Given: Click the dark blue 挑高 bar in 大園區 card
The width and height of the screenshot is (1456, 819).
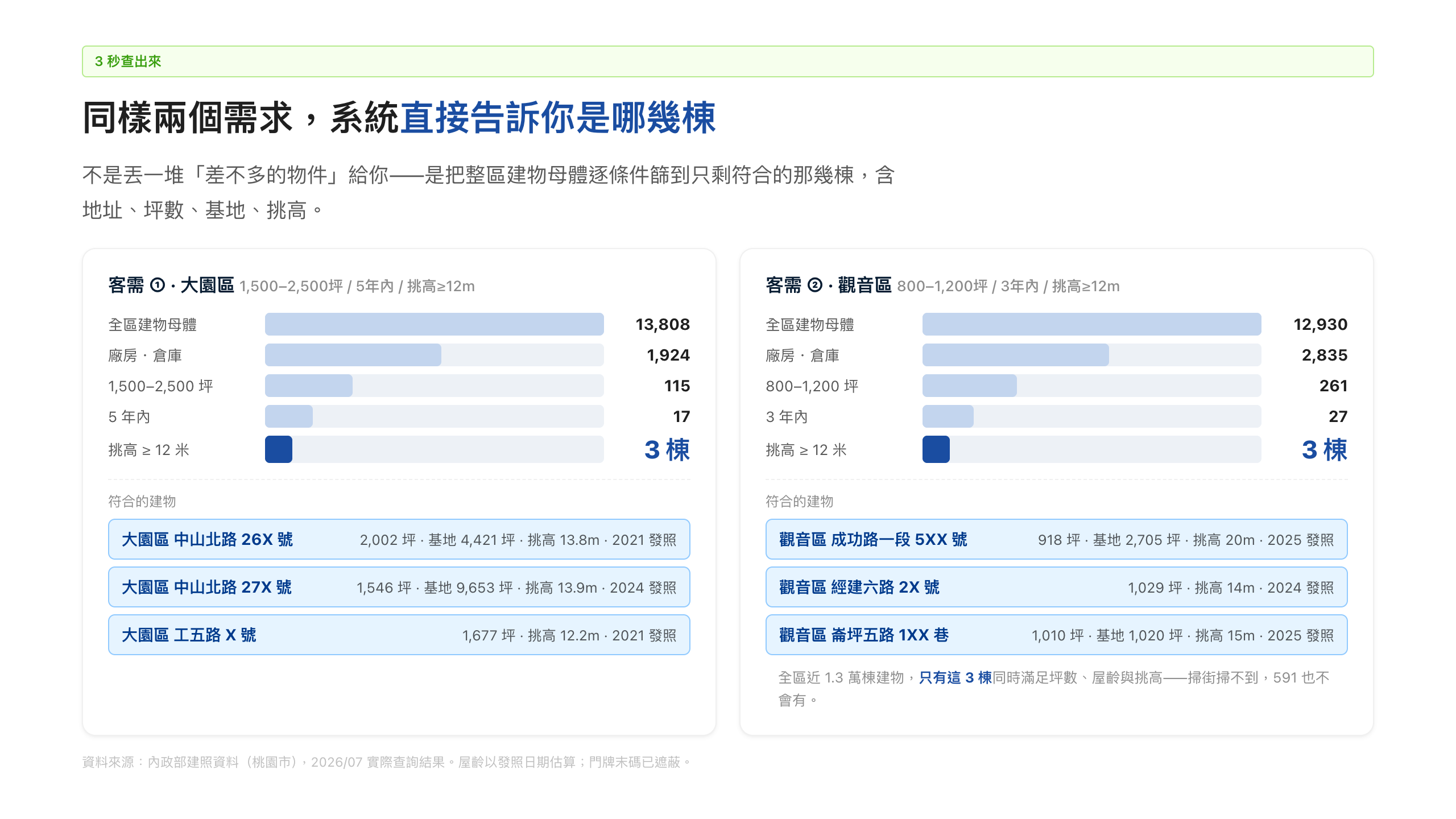Looking at the screenshot, I should pyautogui.click(x=279, y=449).
